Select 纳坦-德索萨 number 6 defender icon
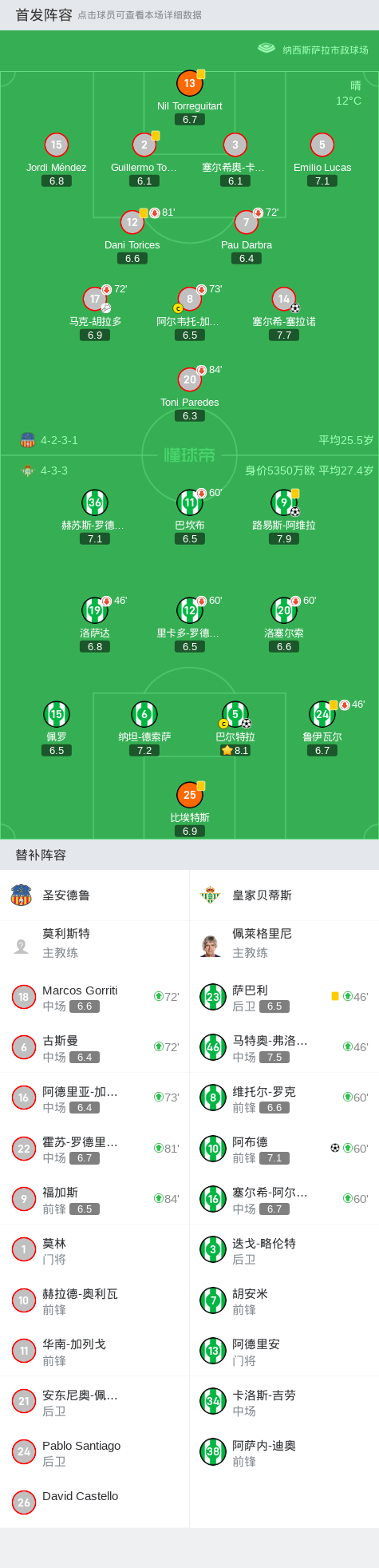Screen dimensions: 379x1568 pos(144,714)
